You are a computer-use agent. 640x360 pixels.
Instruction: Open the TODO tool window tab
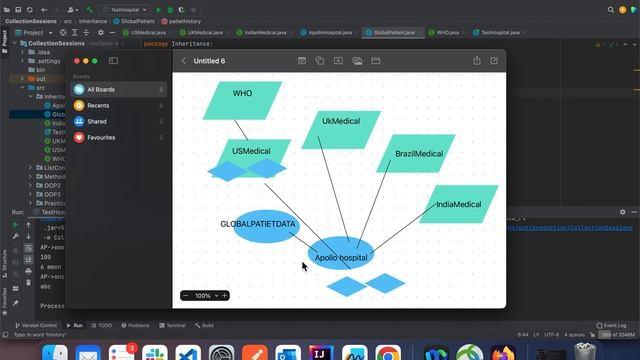point(102,325)
